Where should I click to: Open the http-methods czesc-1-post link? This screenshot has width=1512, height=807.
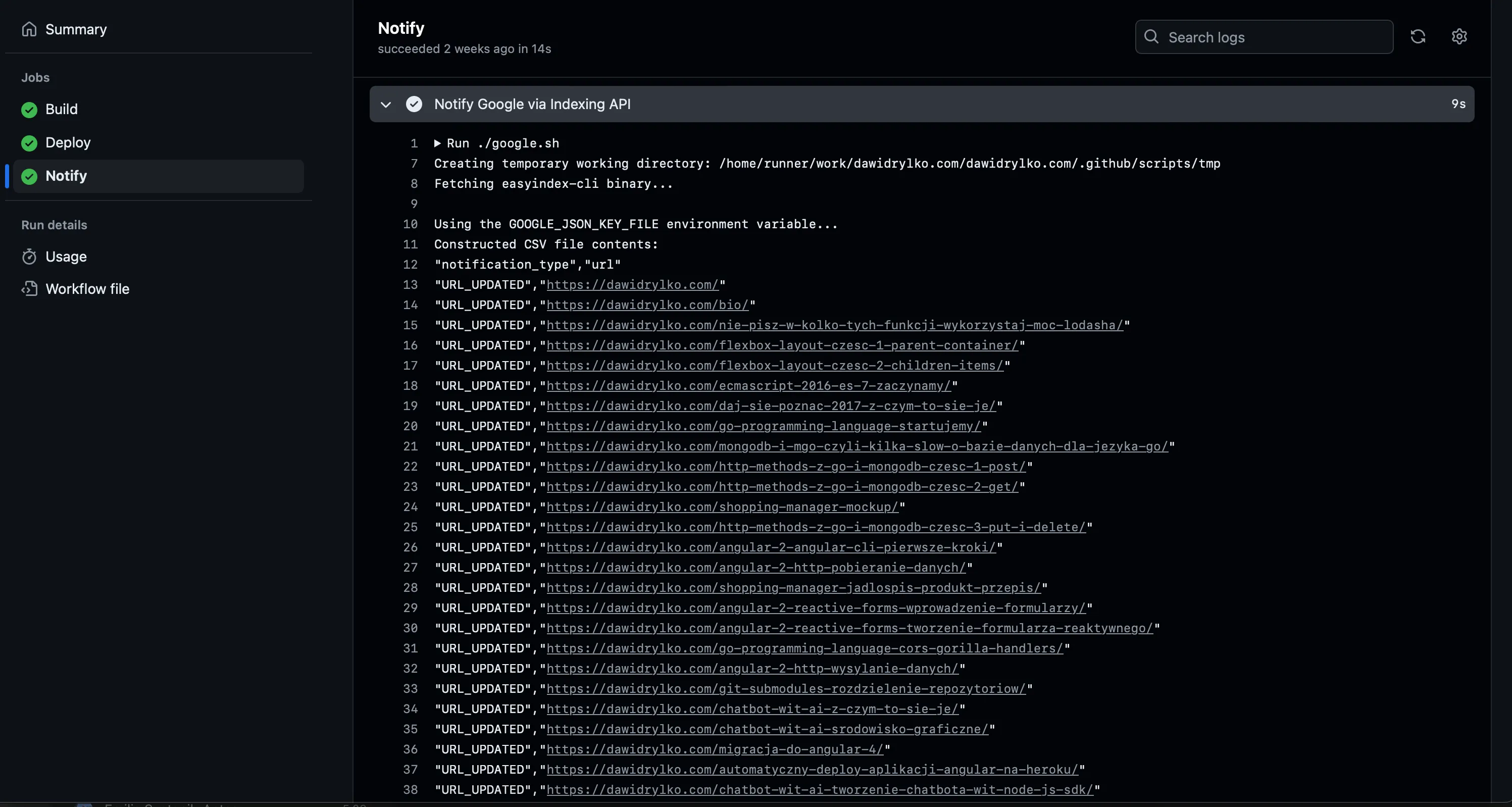(786, 467)
